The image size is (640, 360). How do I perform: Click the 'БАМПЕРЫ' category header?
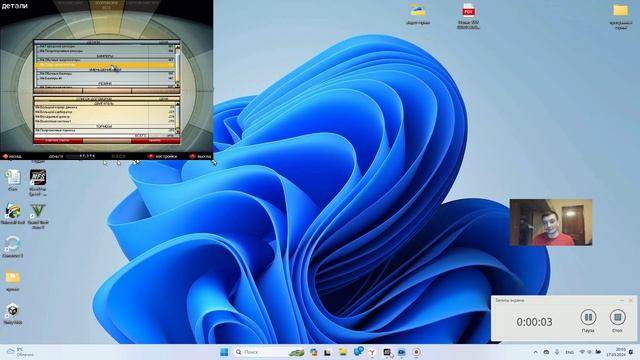coord(105,56)
